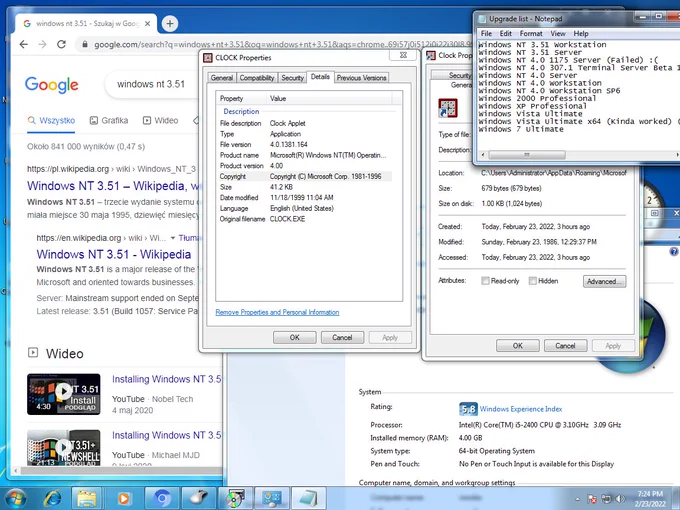
Task: Close the windows nt 3.51 Chrome tab
Action: click(147, 23)
